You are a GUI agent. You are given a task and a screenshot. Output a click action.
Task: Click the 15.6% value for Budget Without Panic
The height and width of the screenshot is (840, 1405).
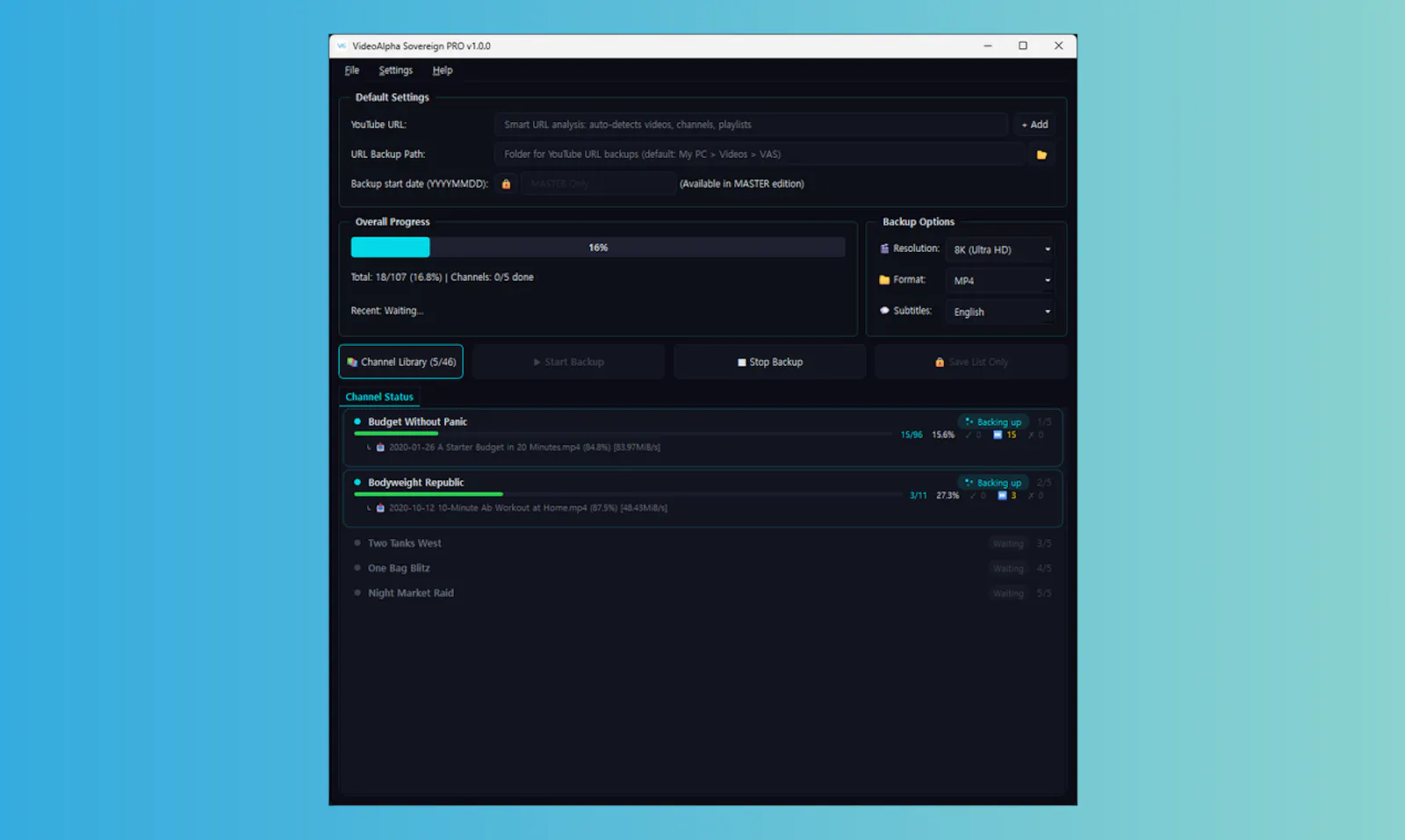tap(943, 435)
